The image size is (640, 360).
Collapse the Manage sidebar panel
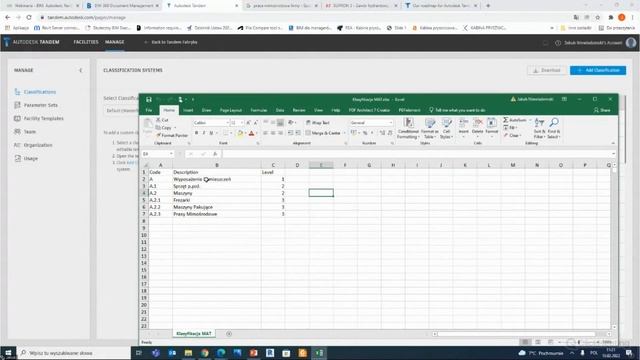(80, 70)
